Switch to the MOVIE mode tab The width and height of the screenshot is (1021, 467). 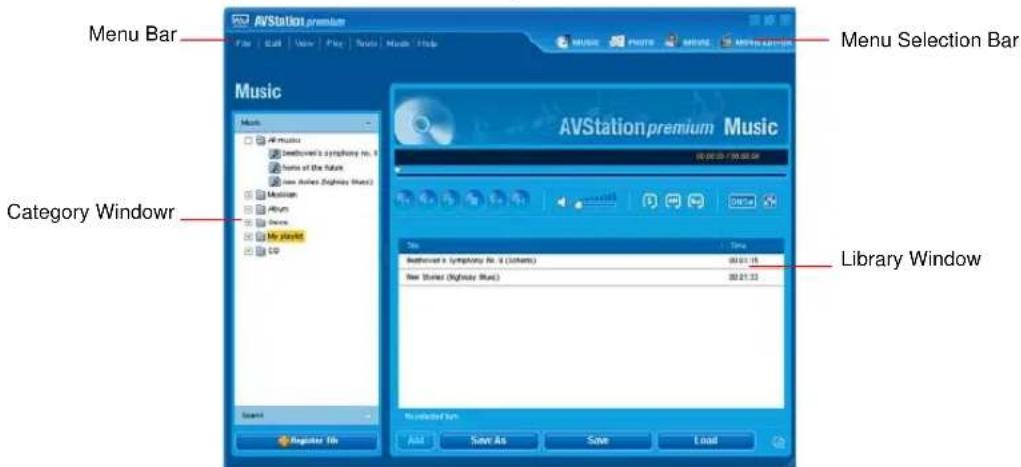686,43
